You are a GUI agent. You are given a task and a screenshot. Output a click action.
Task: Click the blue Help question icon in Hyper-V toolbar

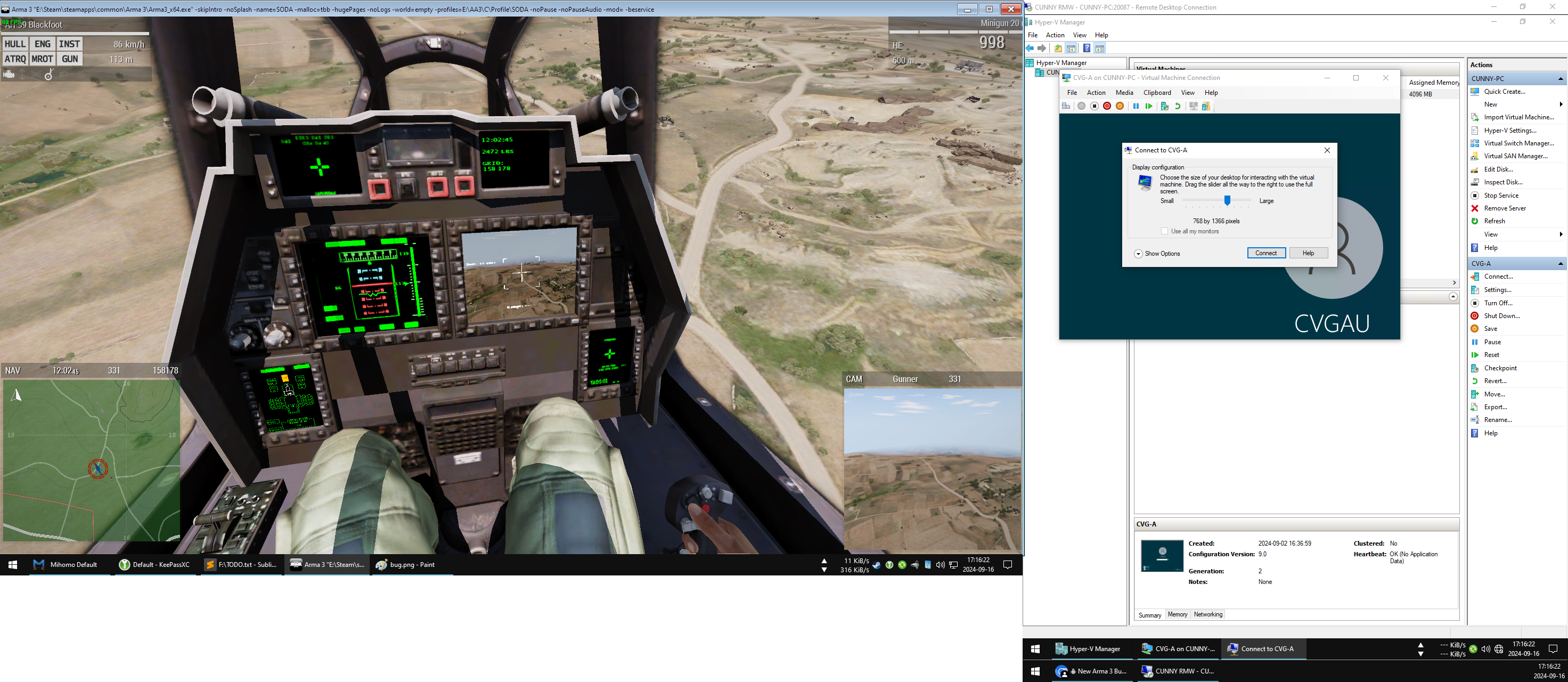point(1087,48)
